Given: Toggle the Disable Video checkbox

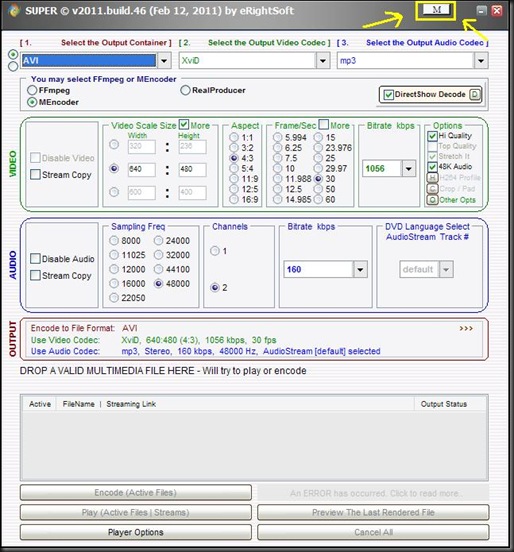Looking at the screenshot, I should pos(35,158).
